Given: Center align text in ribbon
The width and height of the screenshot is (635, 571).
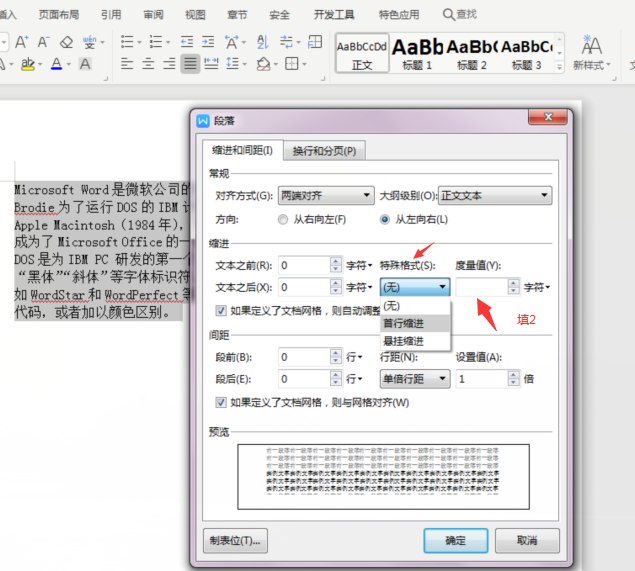Looking at the screenshot, I should pyautogui.click(x=148, y=64).
